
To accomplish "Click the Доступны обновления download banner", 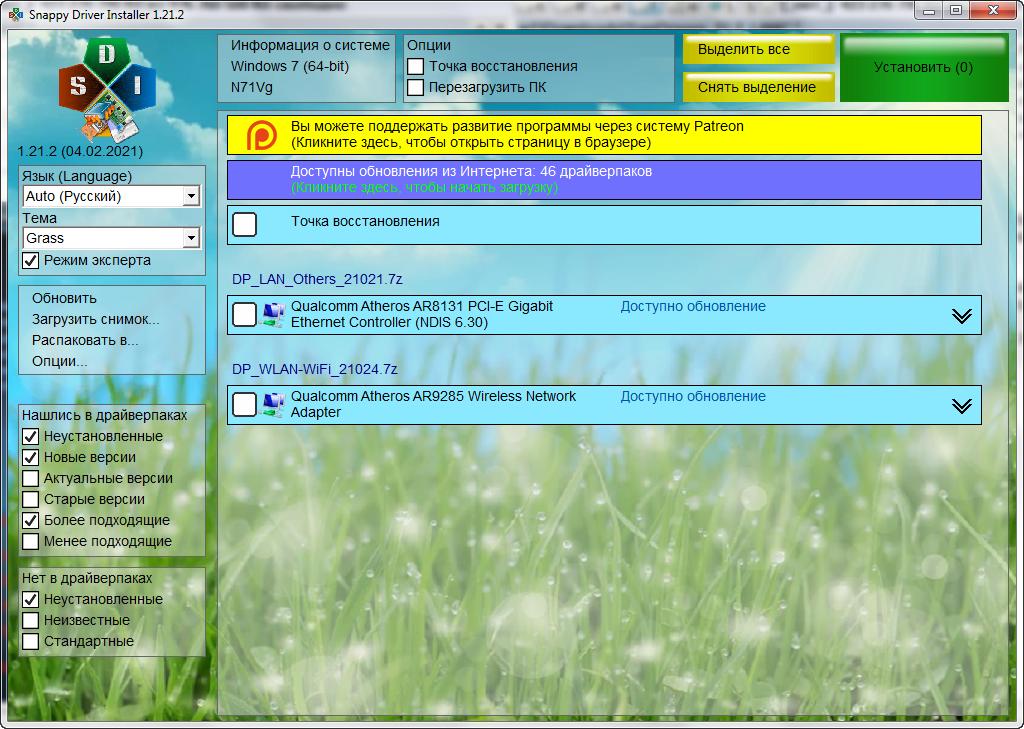I will (x=604, y=180).
